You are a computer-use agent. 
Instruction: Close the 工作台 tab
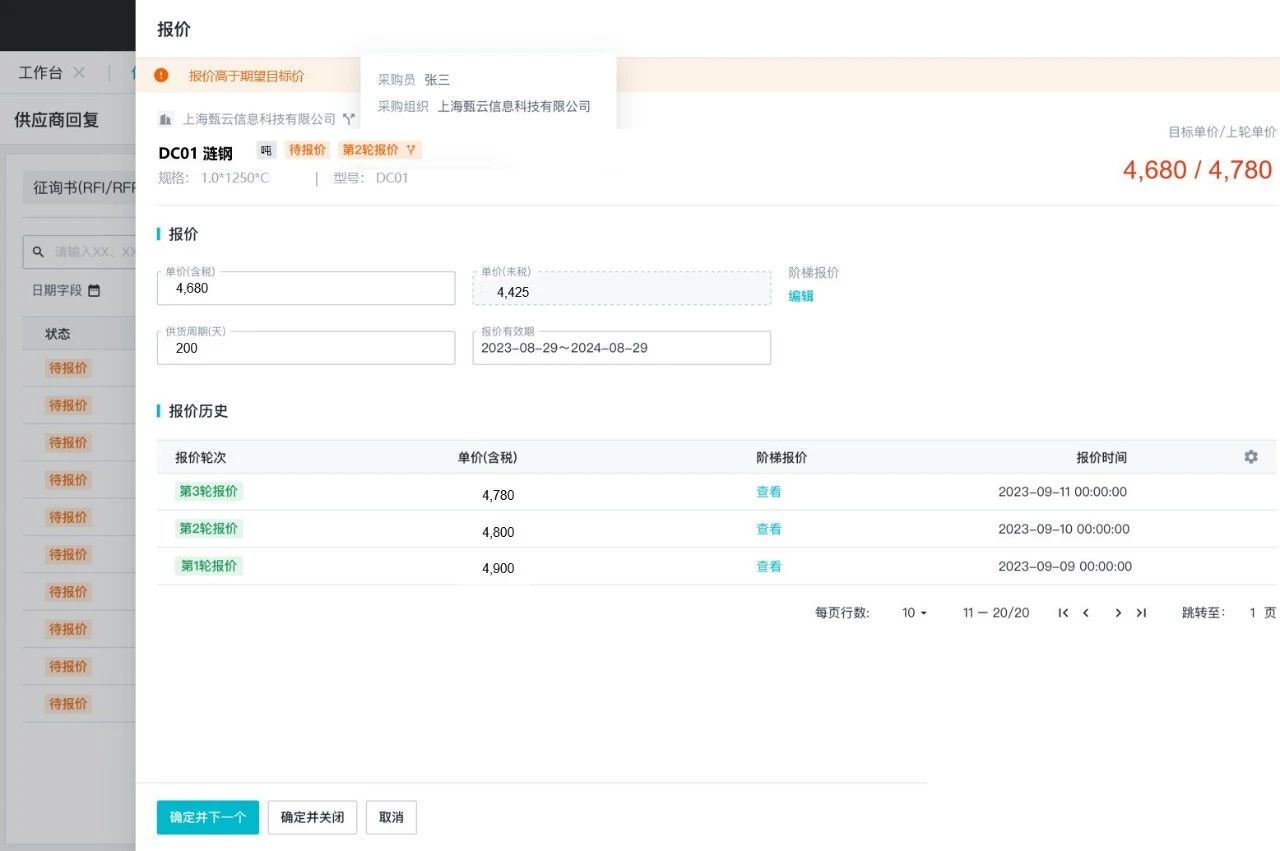[x=79, y=73]
